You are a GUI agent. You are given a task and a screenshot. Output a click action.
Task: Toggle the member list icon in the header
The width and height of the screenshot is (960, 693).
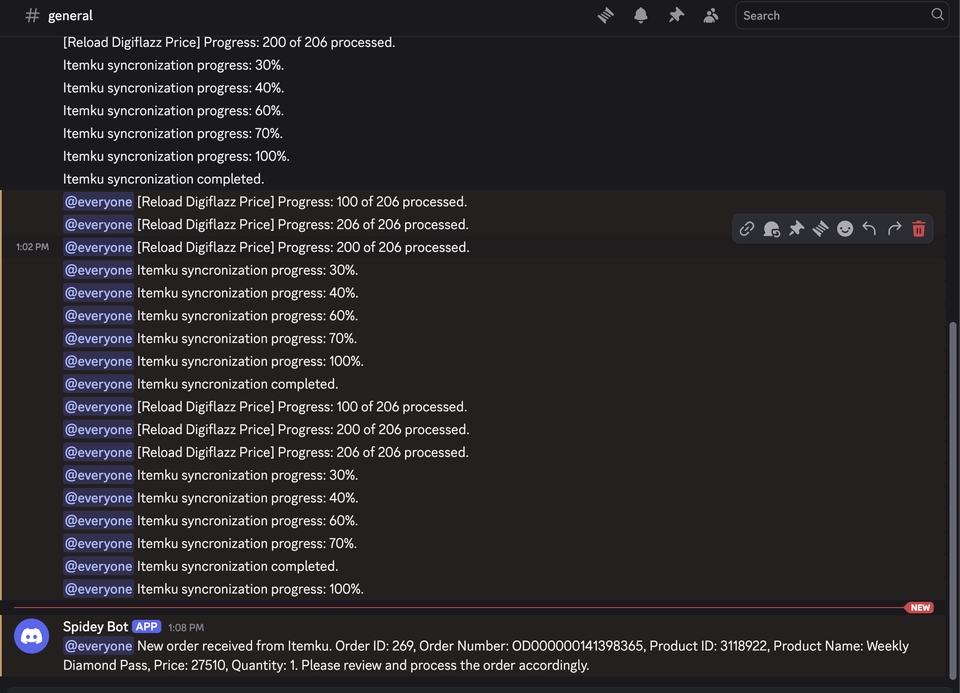(x=711, y=15)
